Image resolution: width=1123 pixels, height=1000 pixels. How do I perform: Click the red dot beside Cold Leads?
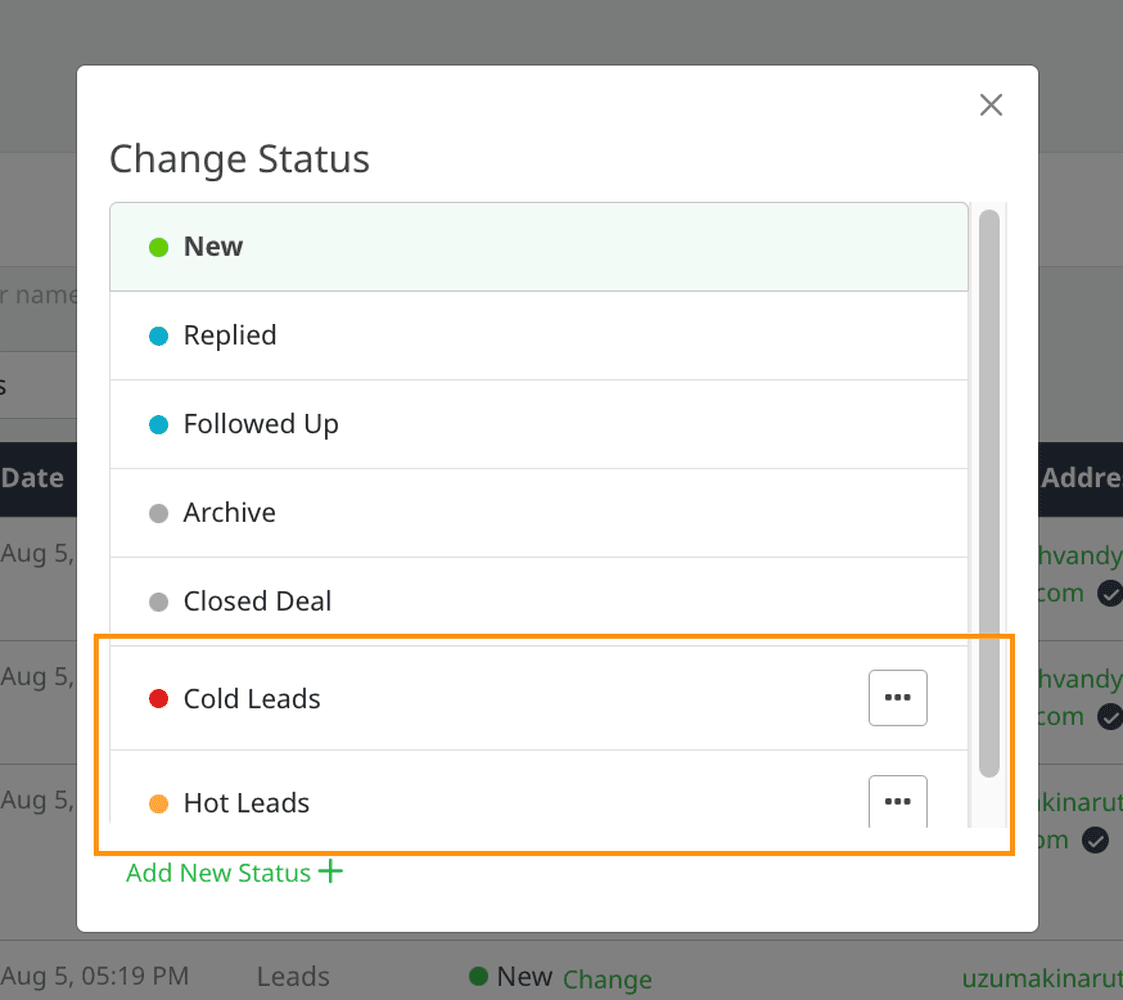pyautogui.click(x=158, y=698)
